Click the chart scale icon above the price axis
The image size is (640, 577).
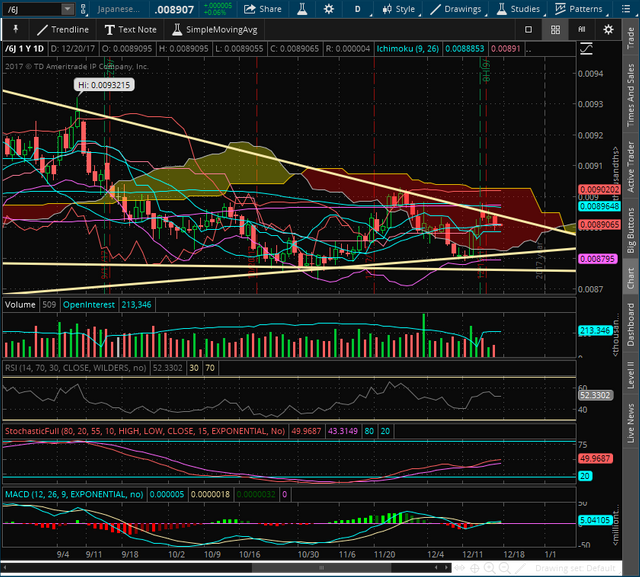click(x=586, y=49)
